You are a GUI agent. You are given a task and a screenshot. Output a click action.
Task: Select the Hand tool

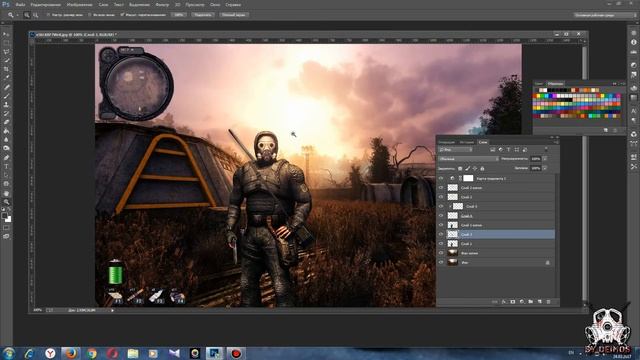(6, 193)
